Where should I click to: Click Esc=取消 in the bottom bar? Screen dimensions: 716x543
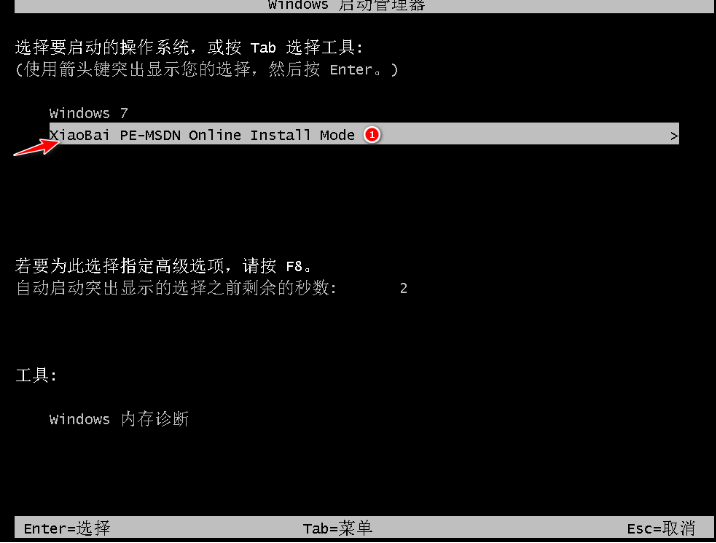point(661,528)
